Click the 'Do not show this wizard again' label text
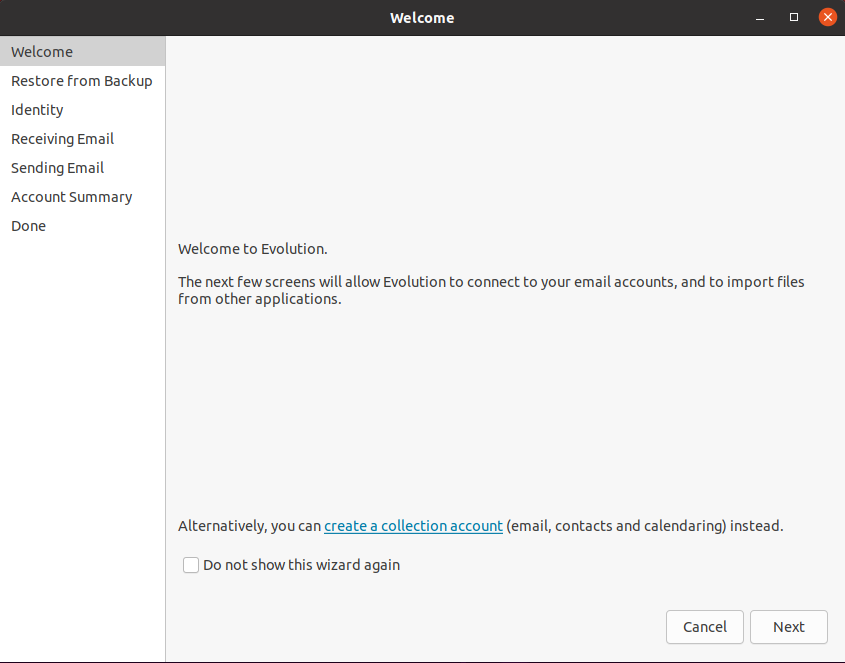The width and height of the screenshot is (845, 663). click(x=301, y=565)
